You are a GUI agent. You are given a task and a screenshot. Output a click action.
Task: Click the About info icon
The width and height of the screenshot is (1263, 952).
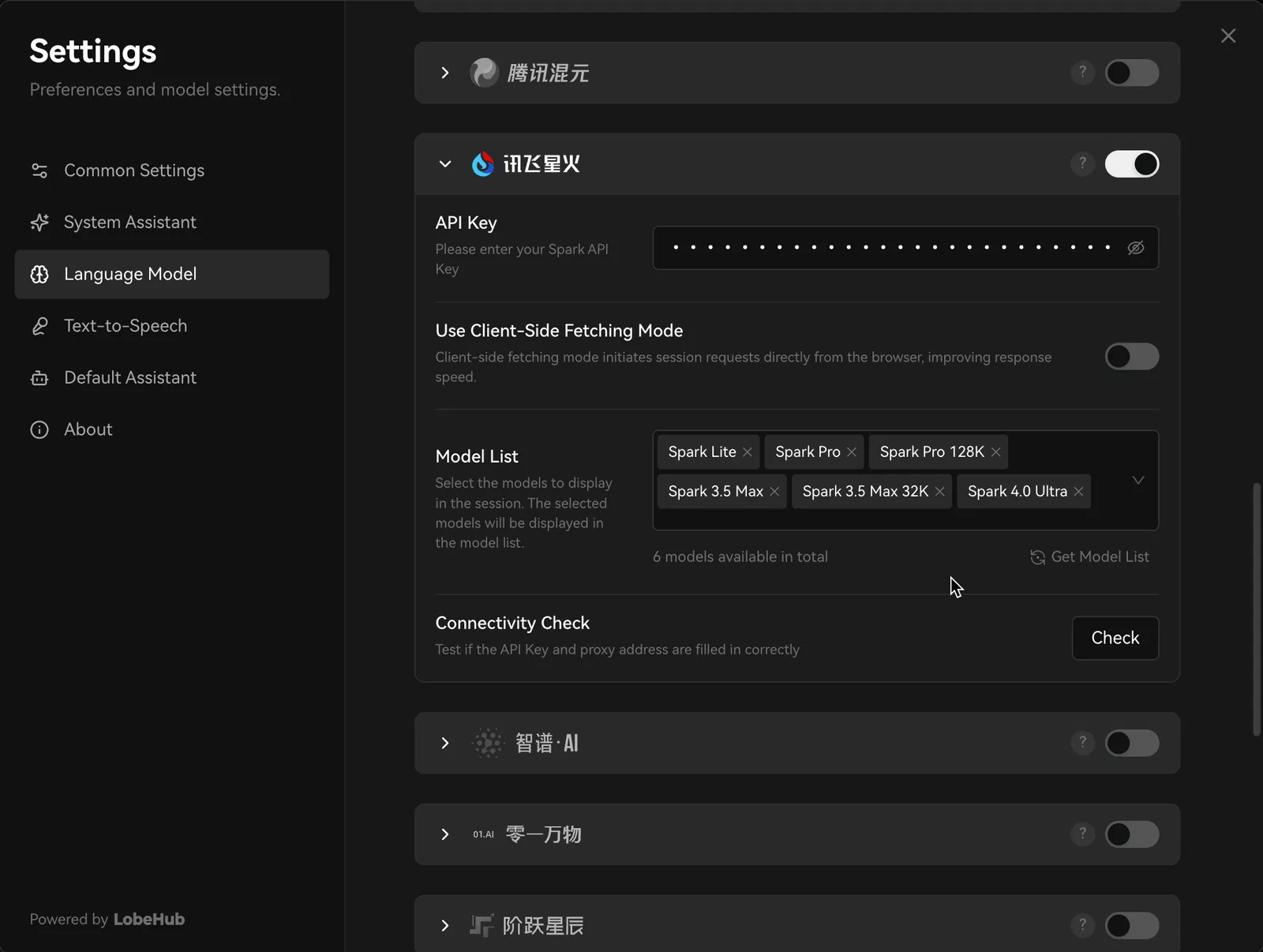click(39, 429)
